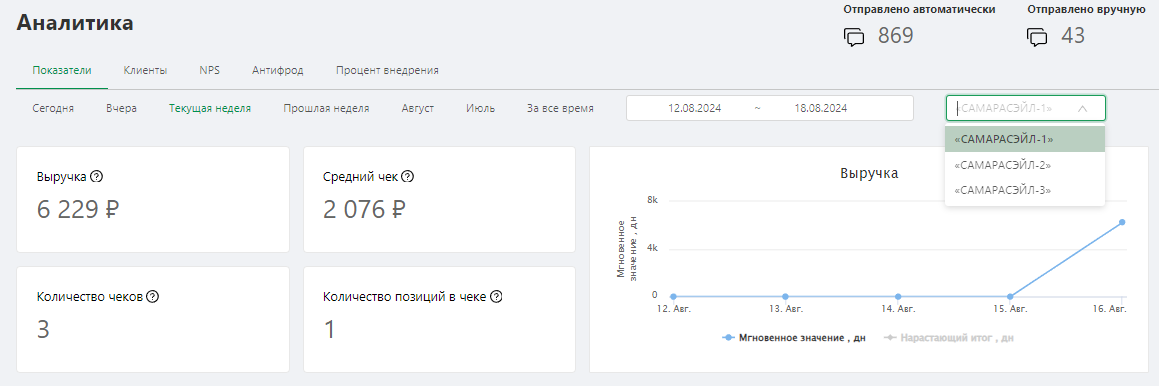Click average check value 2 076 ₽

coord(364,210)
